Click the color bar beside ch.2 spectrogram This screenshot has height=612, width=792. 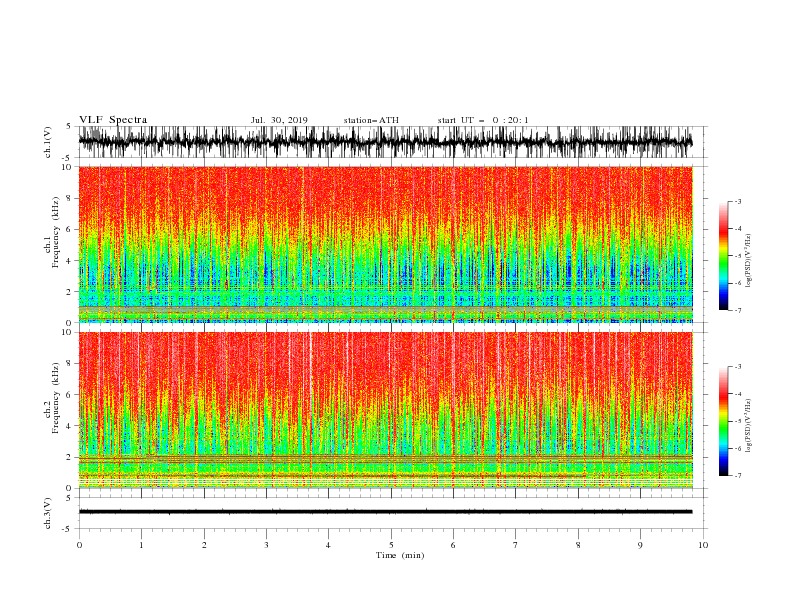pos(724,421)
